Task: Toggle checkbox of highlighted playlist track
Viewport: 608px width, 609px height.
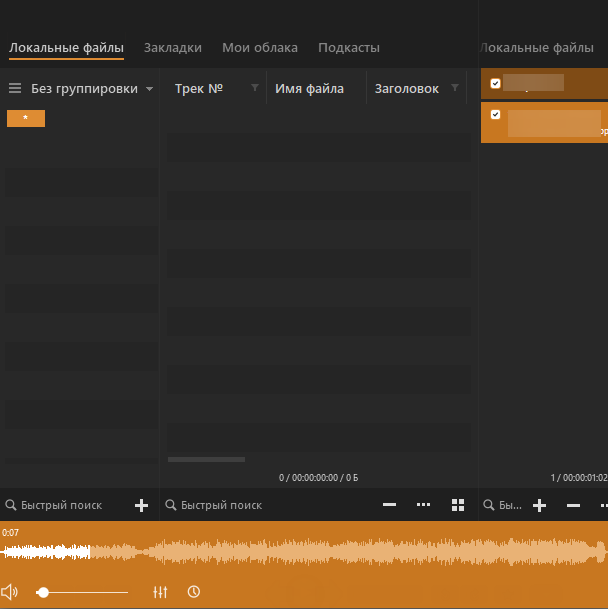Action: click(x=495, y=115)
